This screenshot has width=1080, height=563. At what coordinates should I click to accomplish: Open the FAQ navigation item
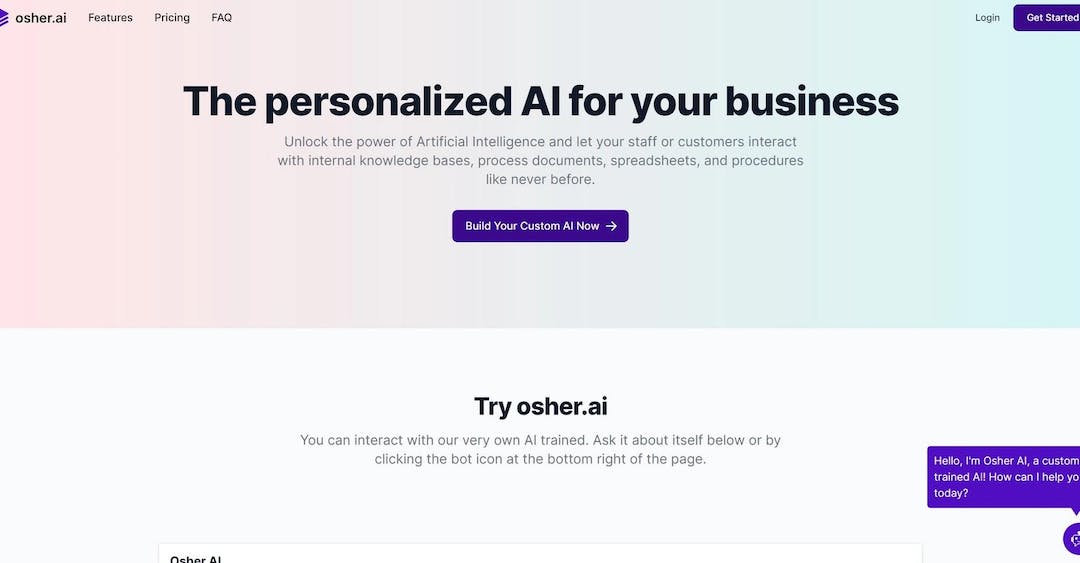(221, 17)
